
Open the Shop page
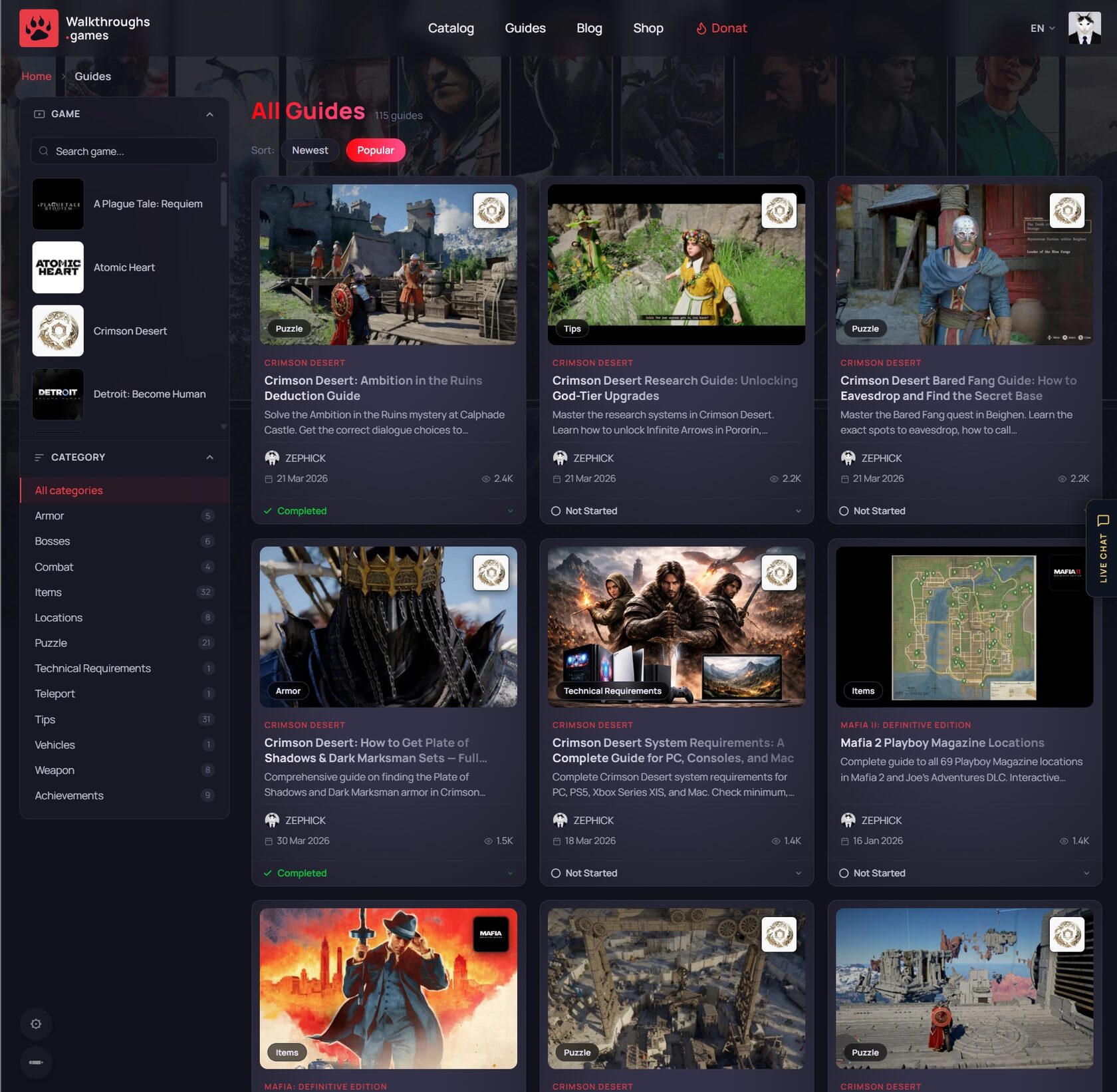click(x=648, y=28)
